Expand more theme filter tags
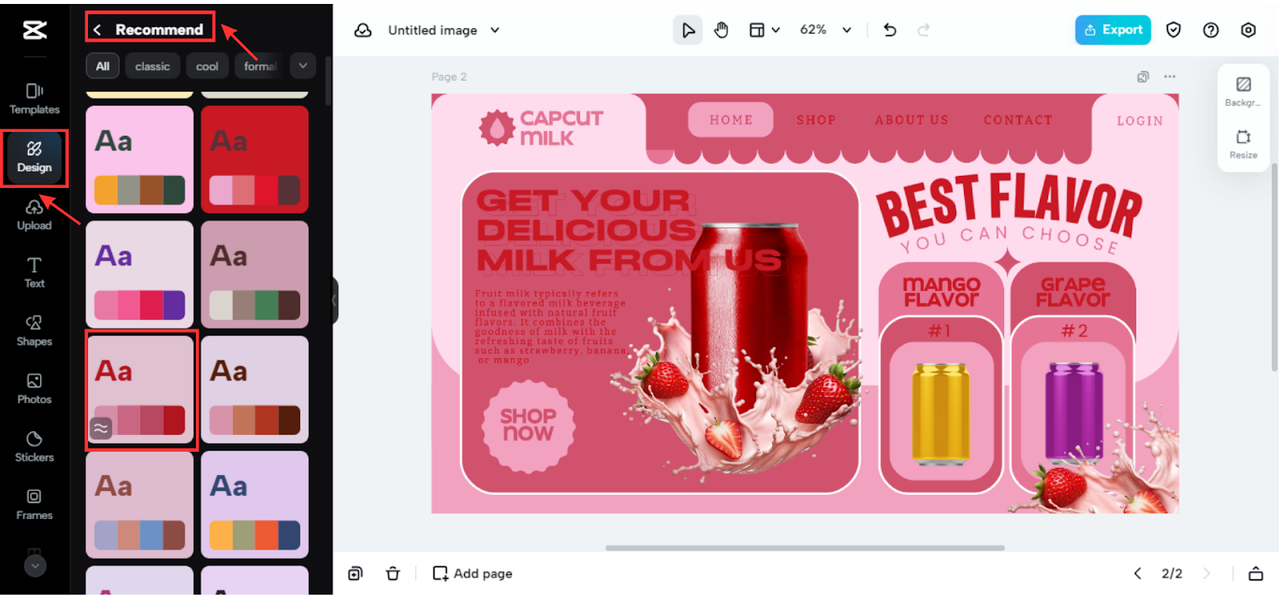This screenshot has width=1280, height=595. (302, 66)
